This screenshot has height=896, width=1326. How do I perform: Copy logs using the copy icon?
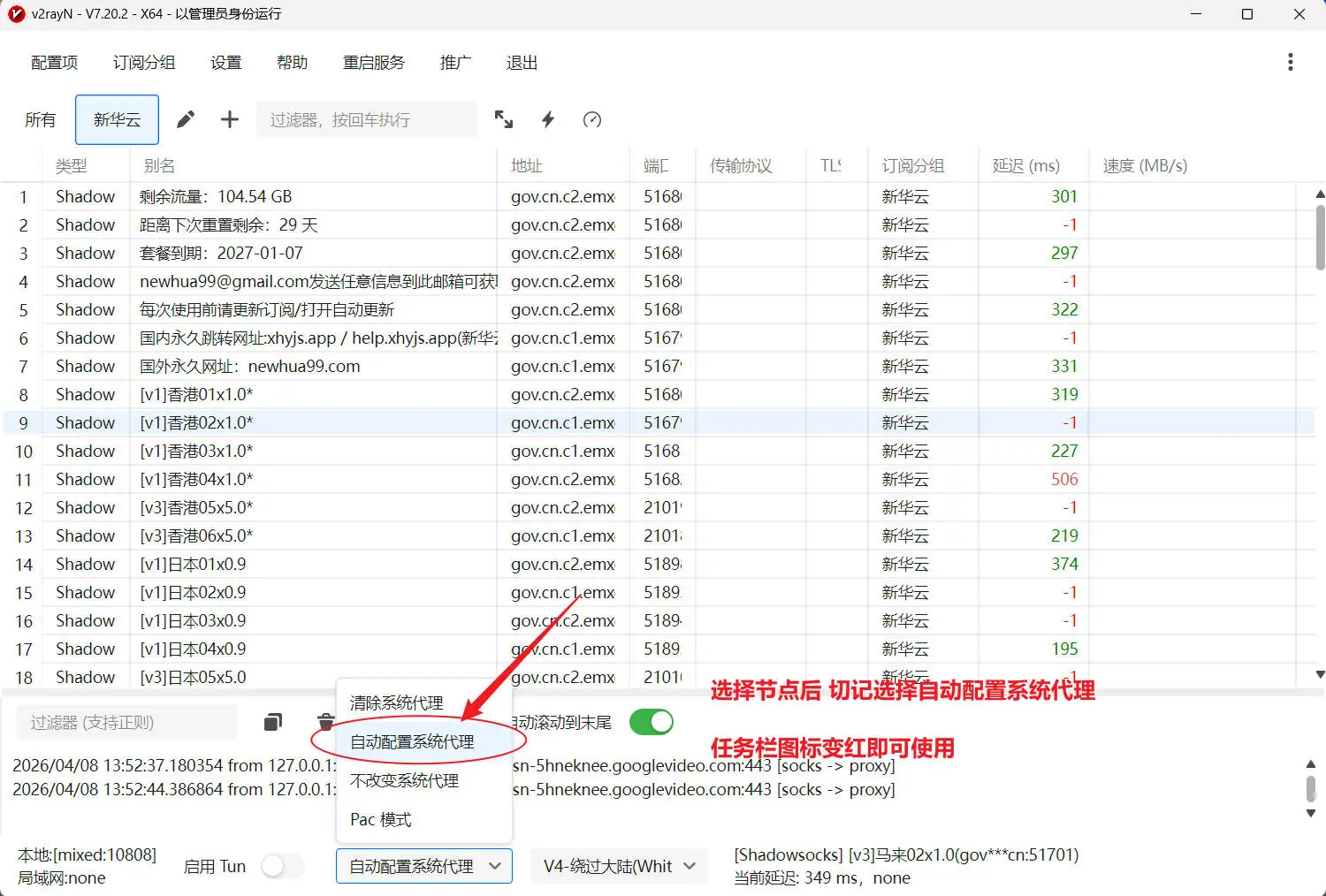[x=272, y=722]
